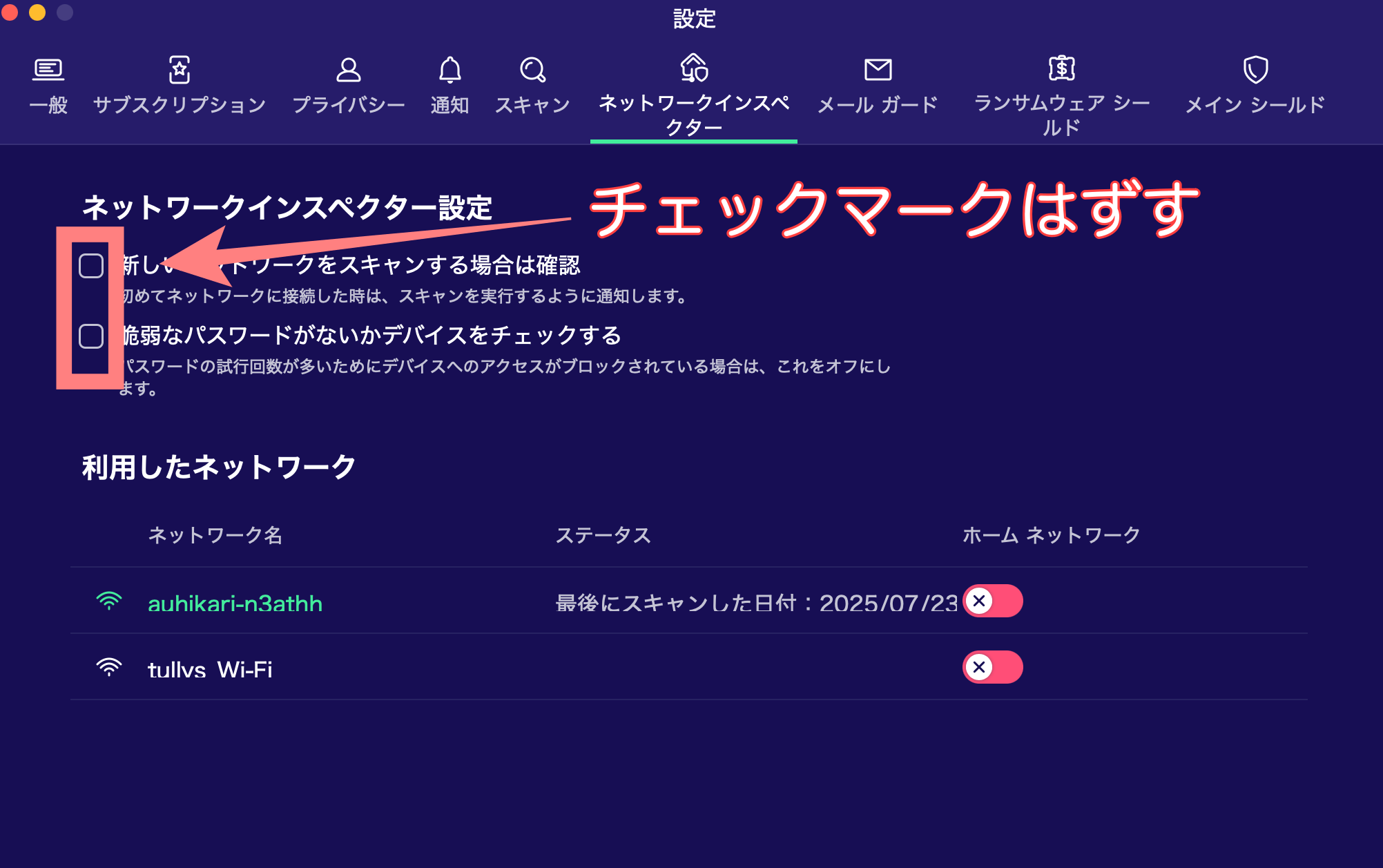
Task: Select the スキャン magnifier icon
Action: [x=532, y=69]
